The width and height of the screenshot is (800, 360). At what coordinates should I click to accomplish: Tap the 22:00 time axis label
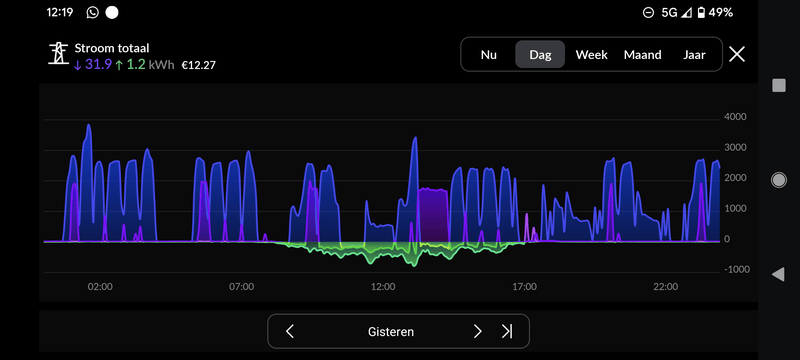click(666, 287)
